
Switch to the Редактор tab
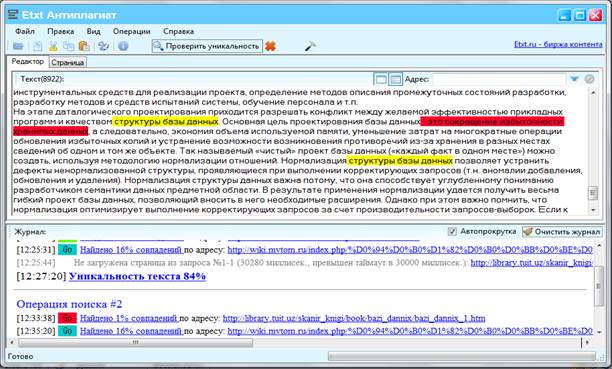(x=28, y=62)
